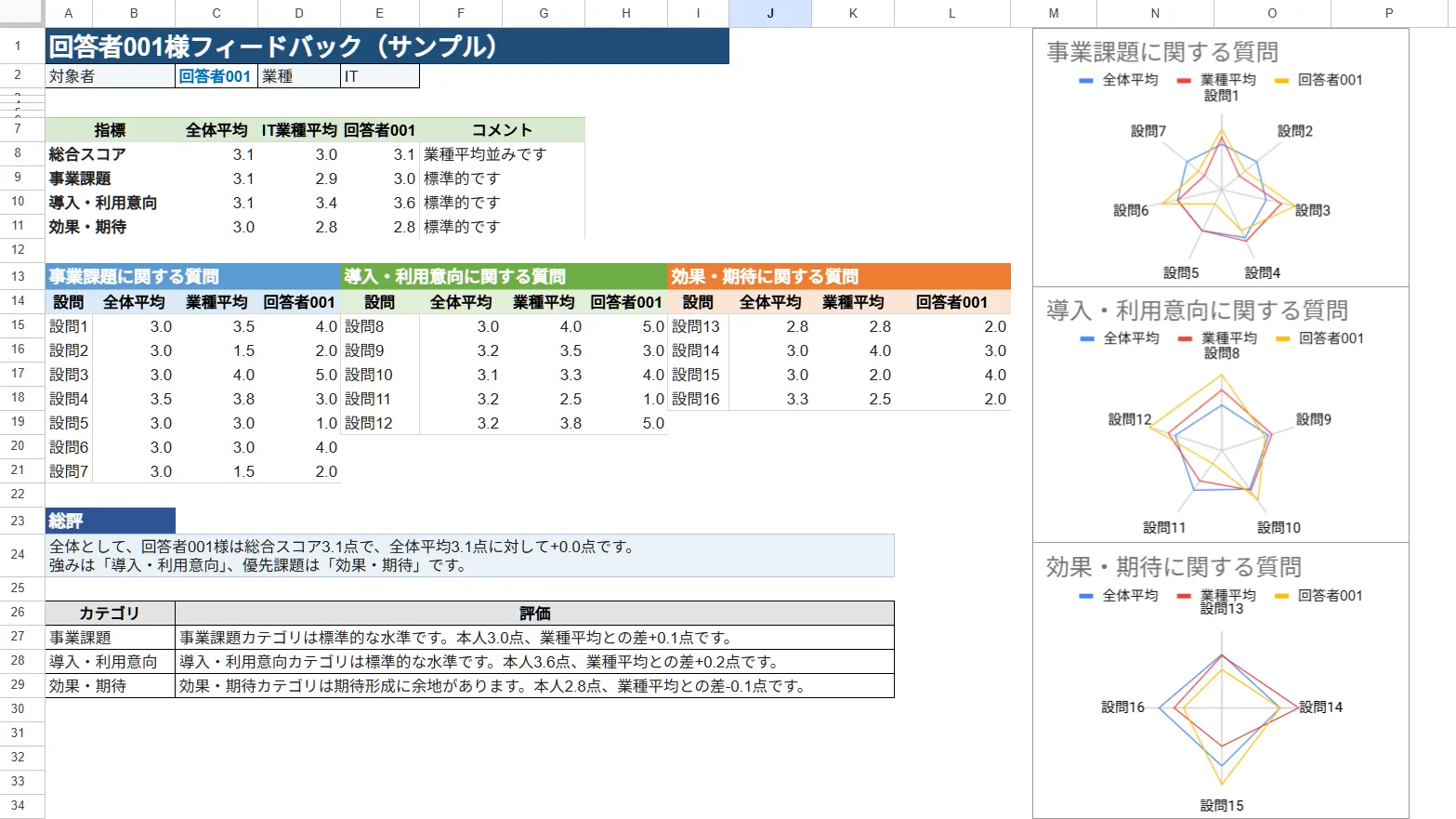Select the 設問1 cell in the table
The width and height of the screenshot is (1456, 819).
coord(69,326)
